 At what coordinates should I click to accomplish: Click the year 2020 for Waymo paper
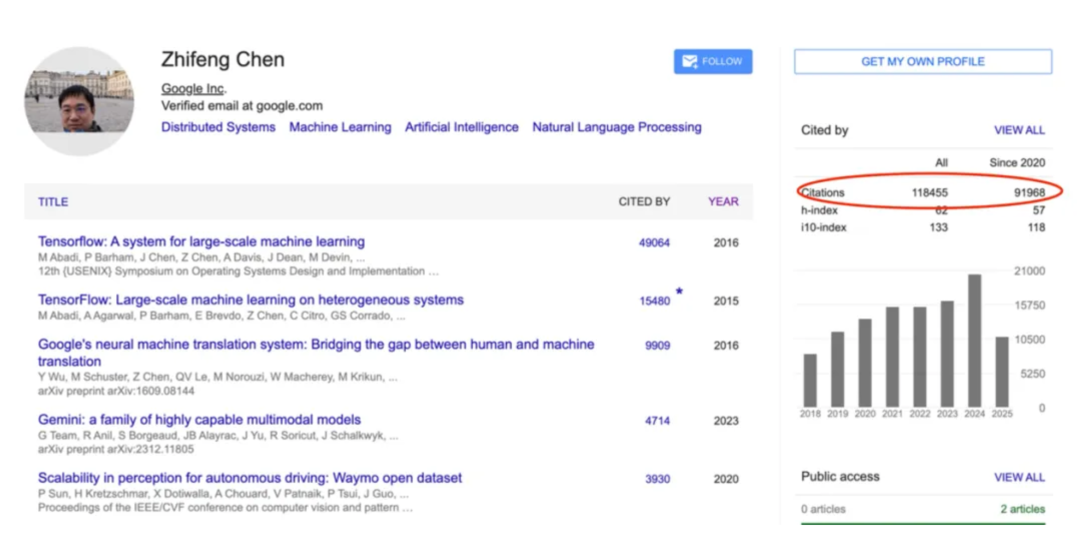726,480
